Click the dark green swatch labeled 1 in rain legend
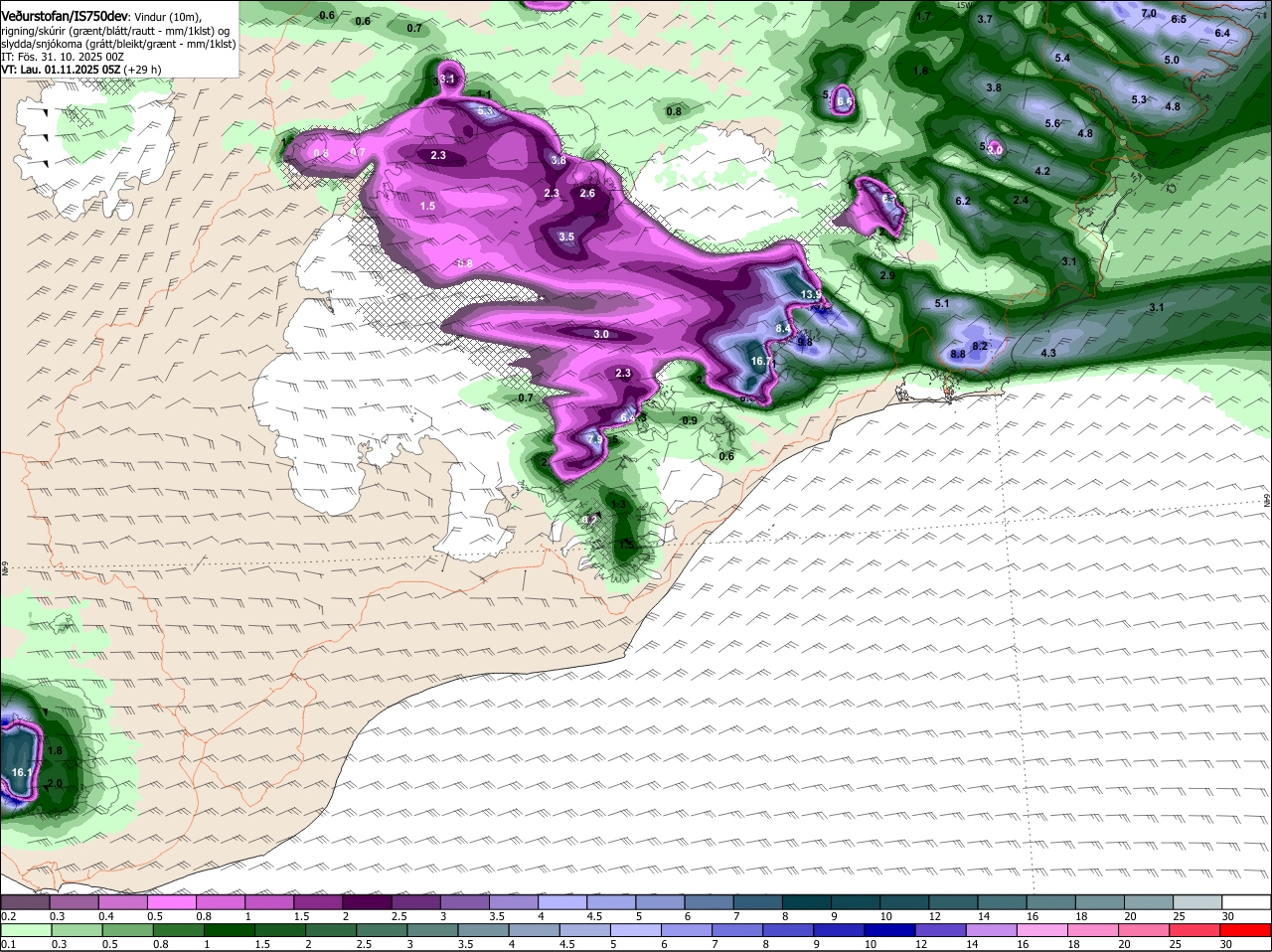Viewport: 1272px width, 952px height. click(229, 930)
